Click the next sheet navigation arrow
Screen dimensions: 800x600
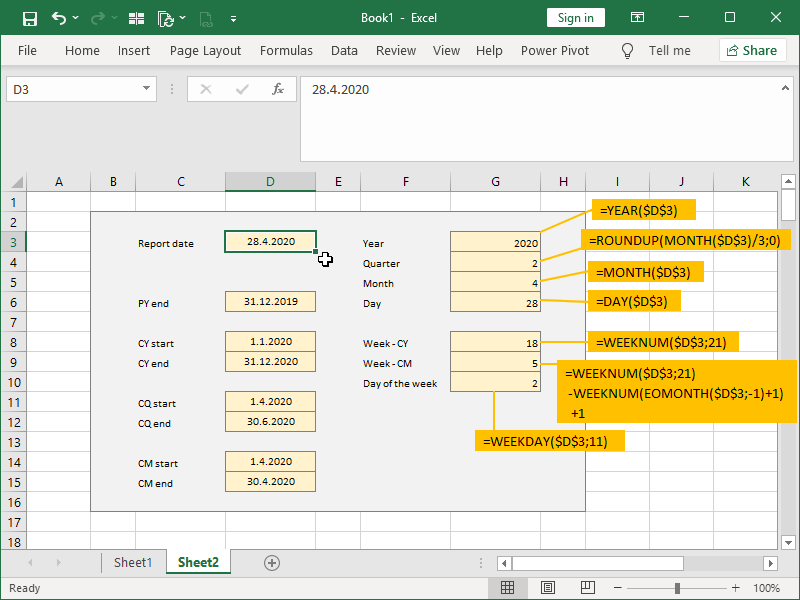coord(59,563)
